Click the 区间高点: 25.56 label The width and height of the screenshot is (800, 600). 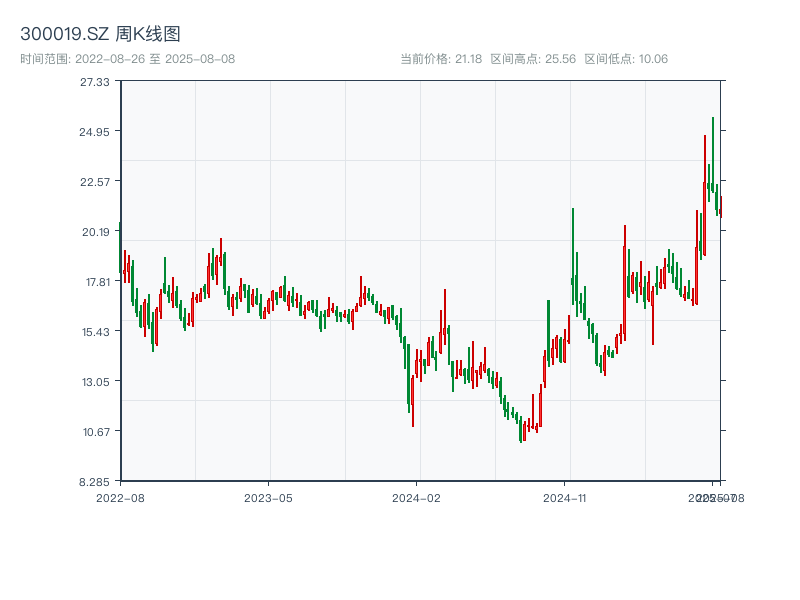[x=533, y=59]
